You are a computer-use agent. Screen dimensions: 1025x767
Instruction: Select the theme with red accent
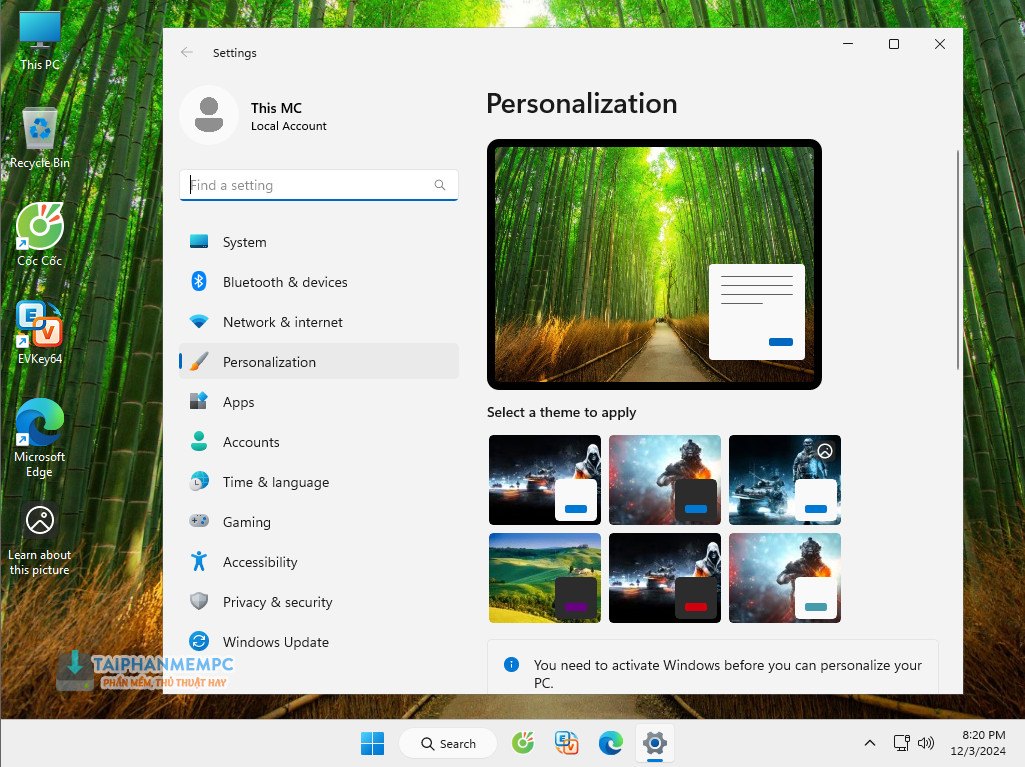pos(665,578)
